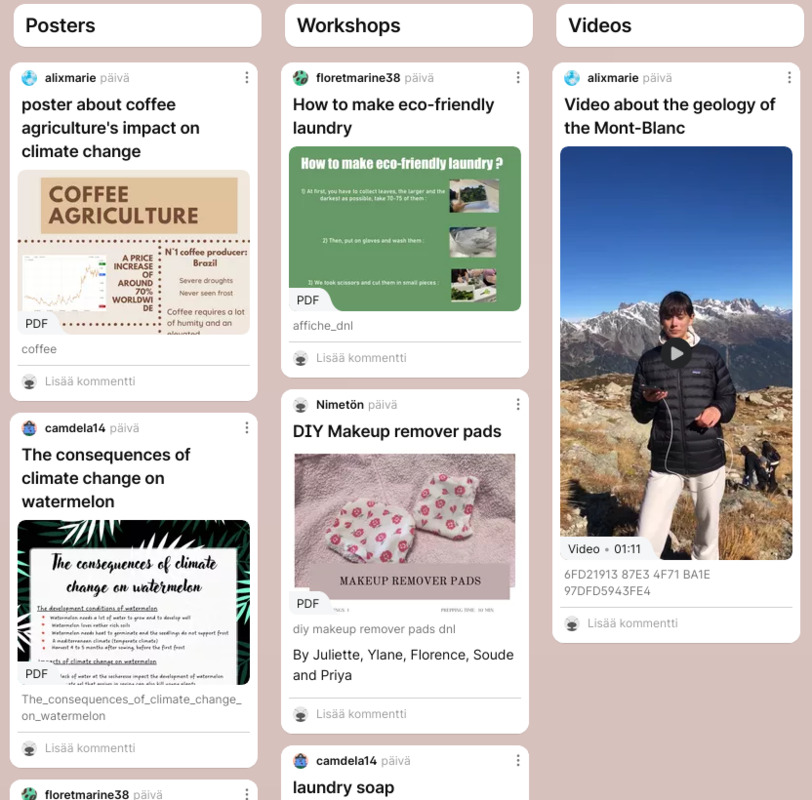
Task: Select the Workshops column header
Action: click(409, 25)
